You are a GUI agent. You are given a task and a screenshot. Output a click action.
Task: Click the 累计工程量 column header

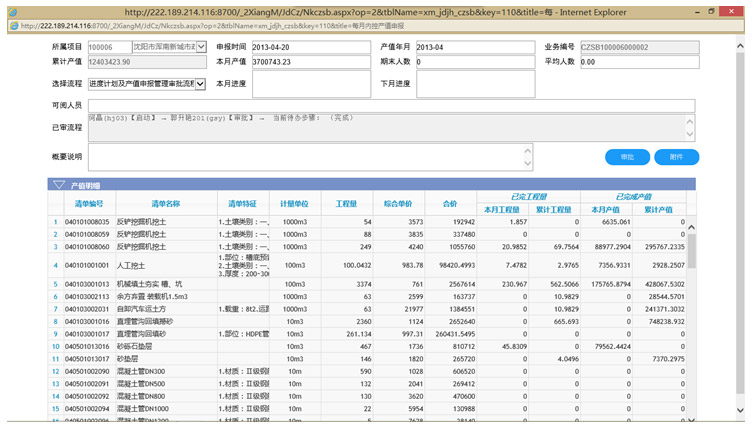click(x=554, y=210)
